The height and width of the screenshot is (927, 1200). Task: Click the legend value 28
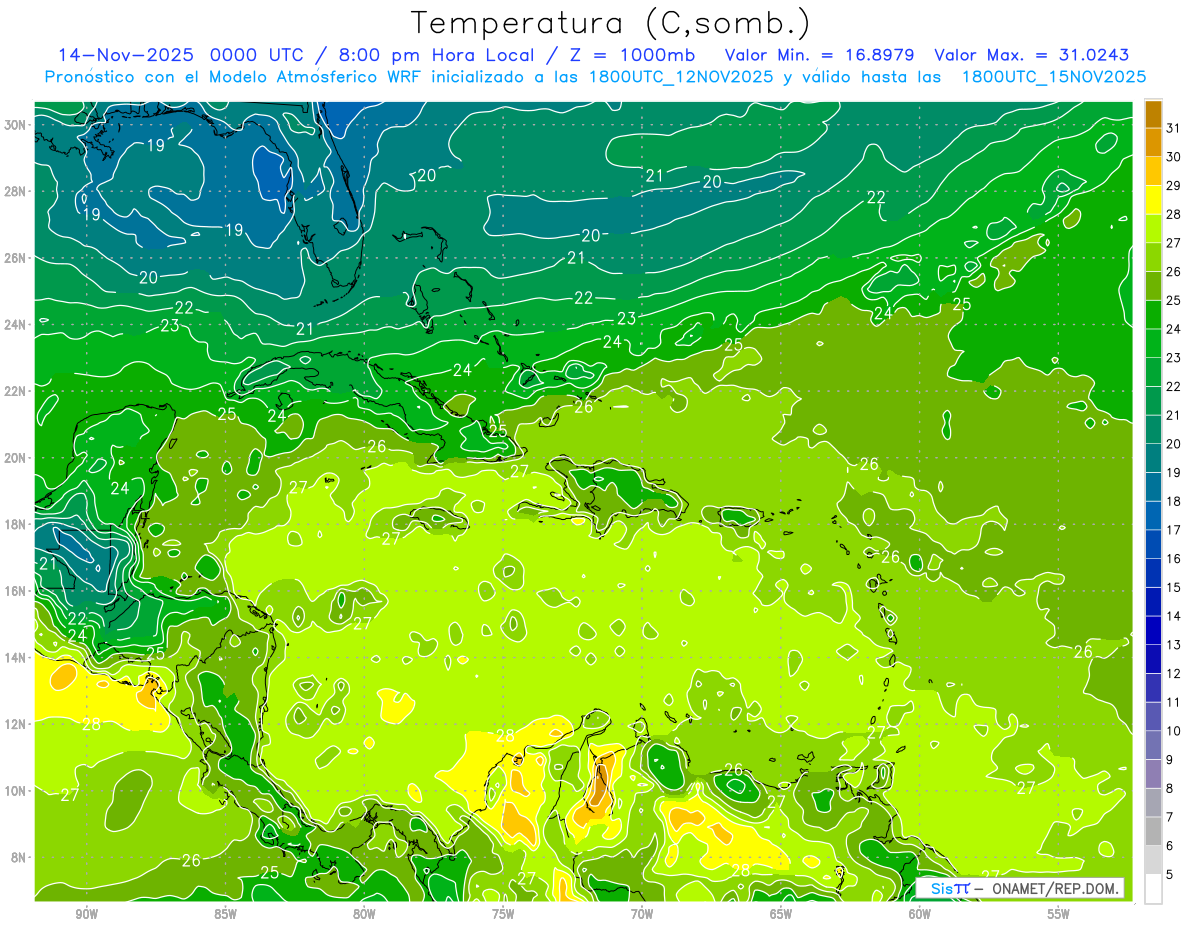tap(1173, 214)
